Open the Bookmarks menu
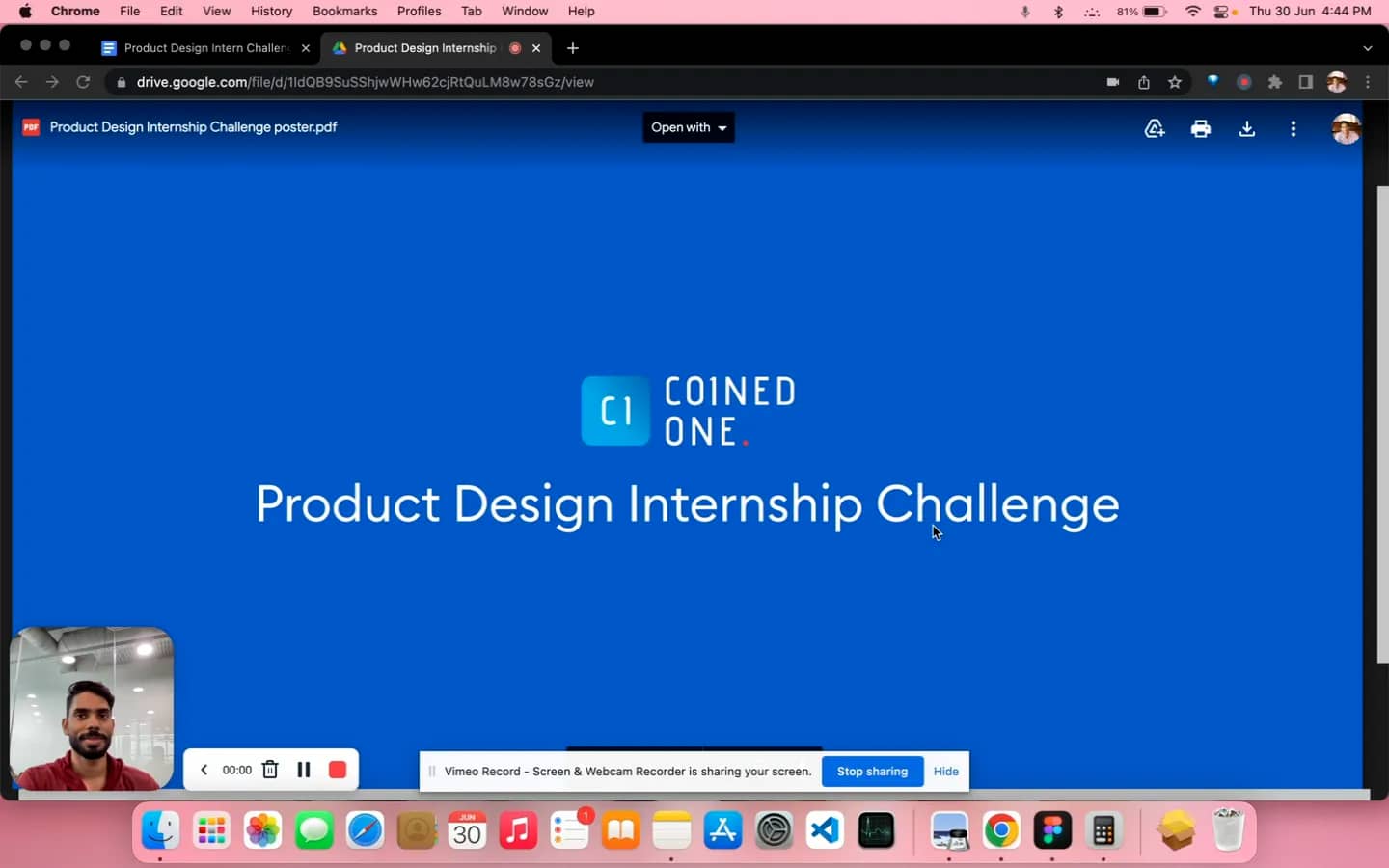 point(344,11)
